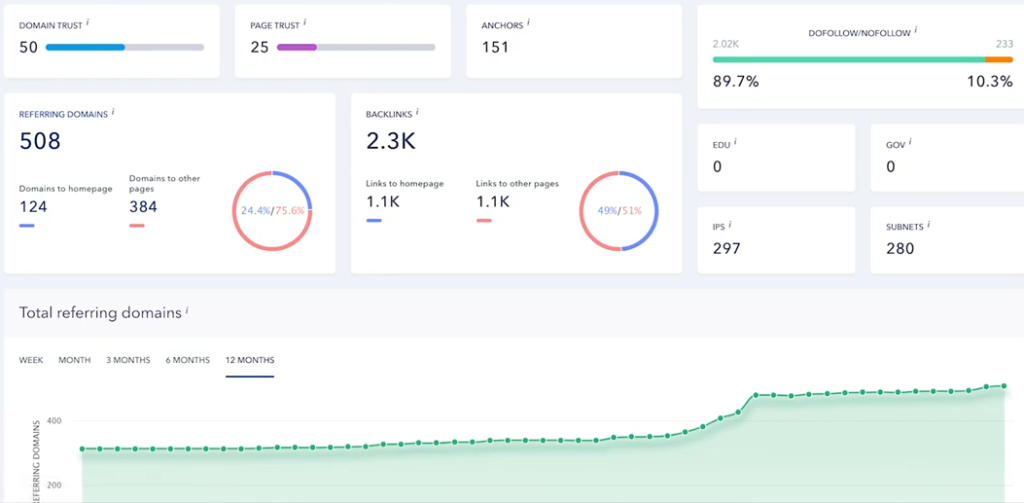Click the 280 subnets value
The image size is (1024, 503).
(900, 249)
